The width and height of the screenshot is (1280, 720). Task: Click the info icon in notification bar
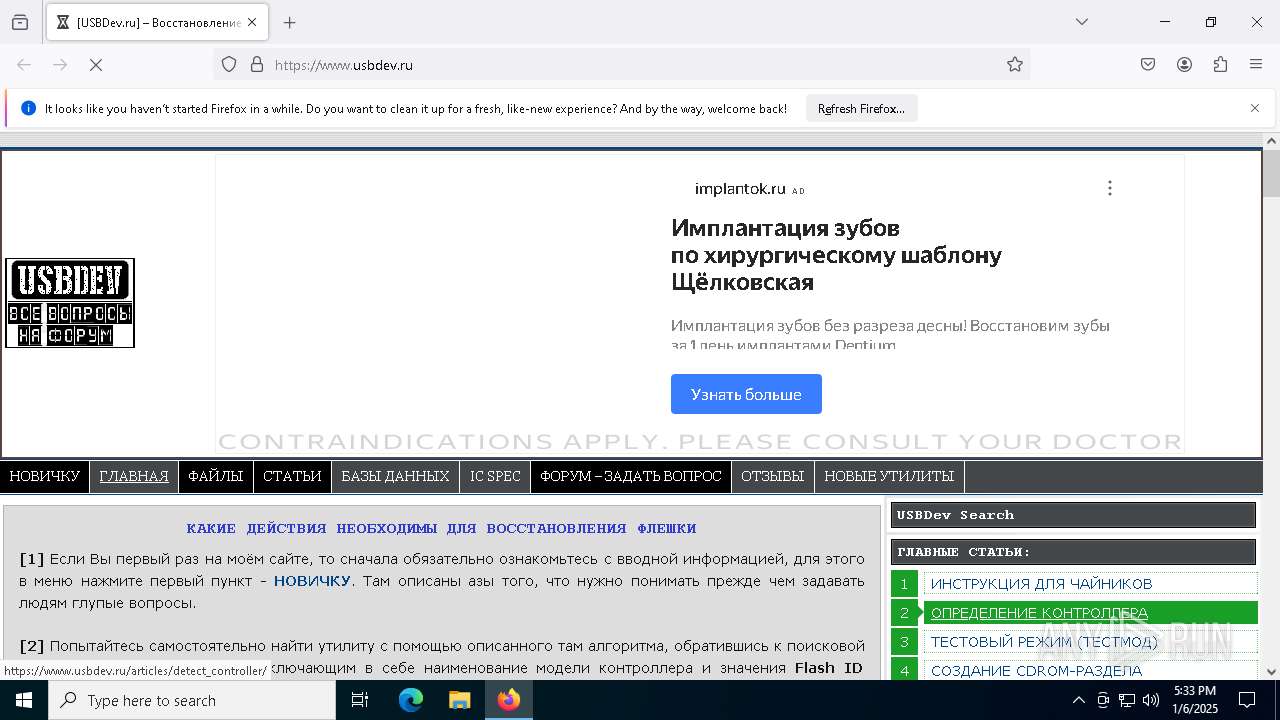point(28,108)
